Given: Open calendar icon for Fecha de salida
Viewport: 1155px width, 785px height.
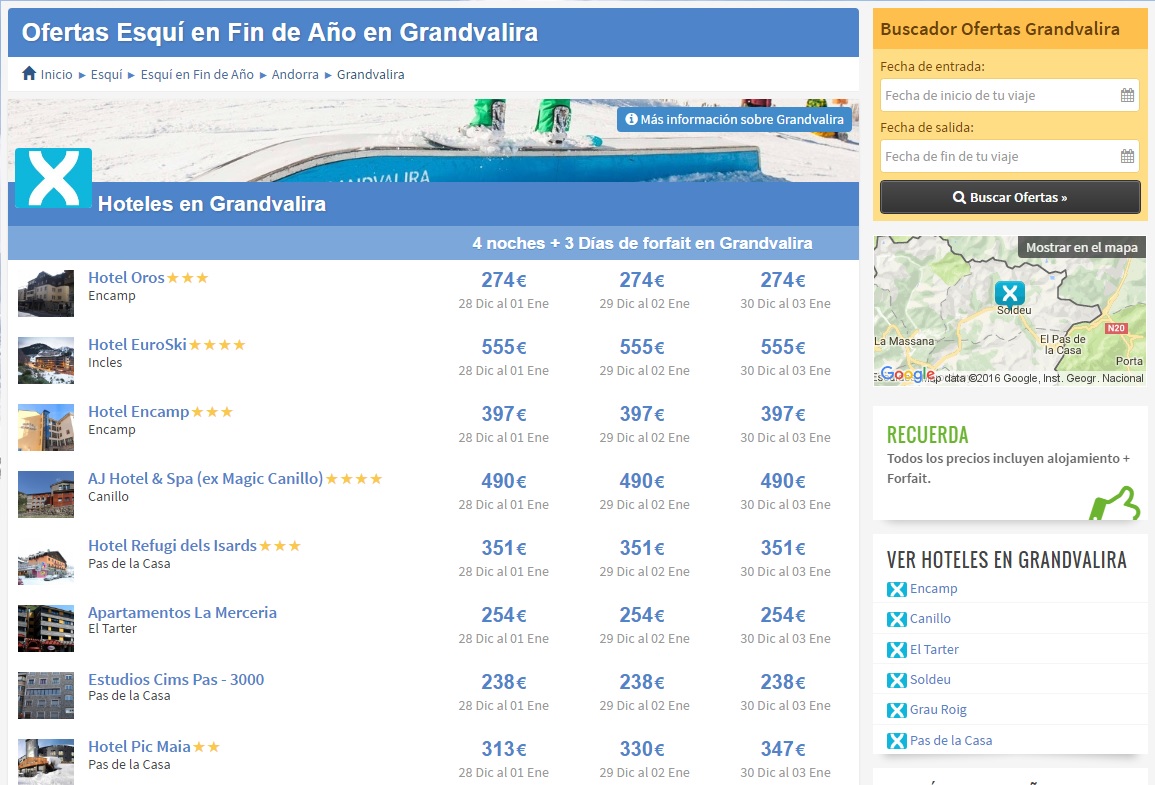Looking at the screenshot, I should 1127,156.
